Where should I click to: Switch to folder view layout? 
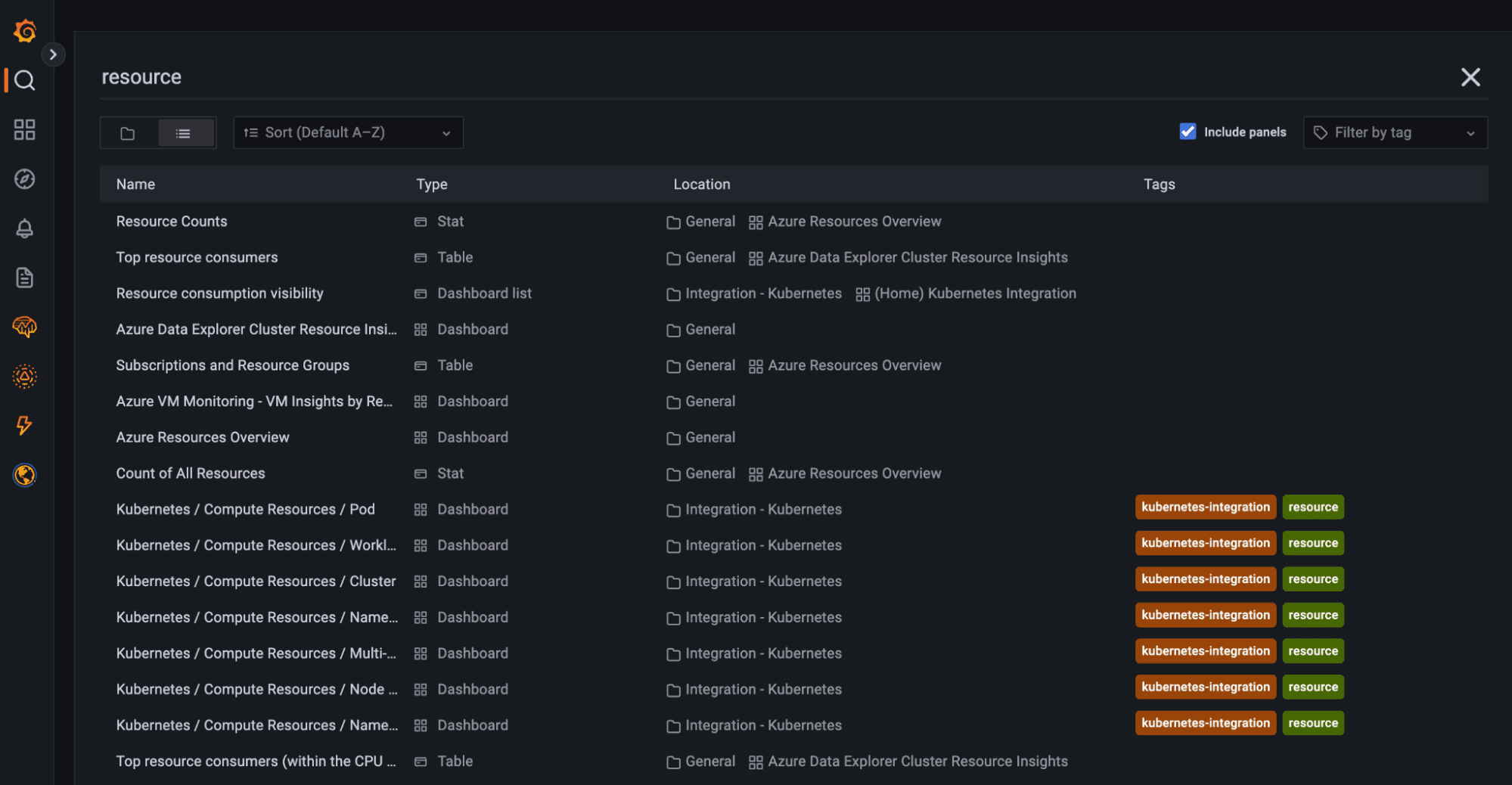click(128, 133)
